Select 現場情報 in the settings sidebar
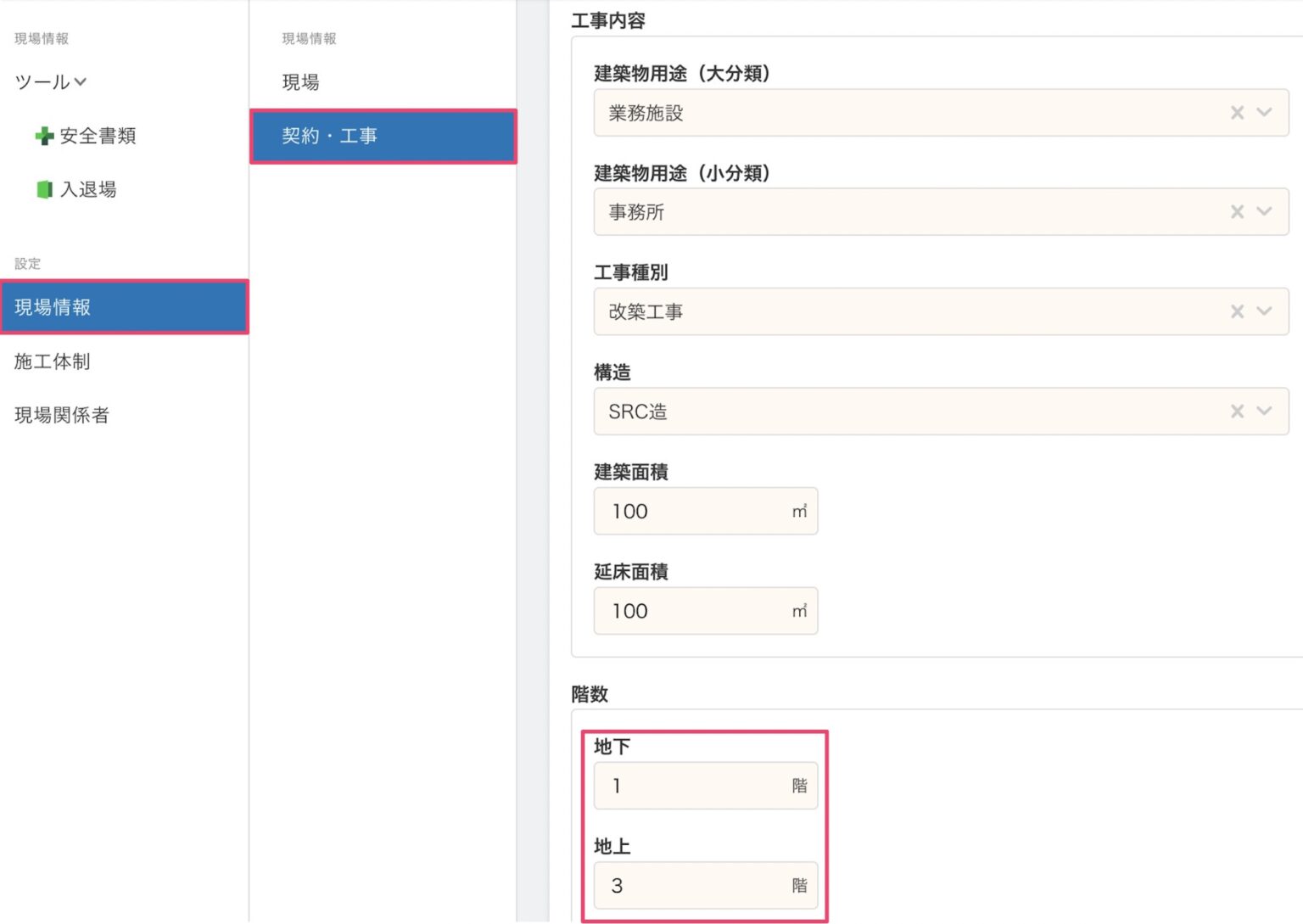The width and height of the screenshot is (1303, 924). click(124, 307)
